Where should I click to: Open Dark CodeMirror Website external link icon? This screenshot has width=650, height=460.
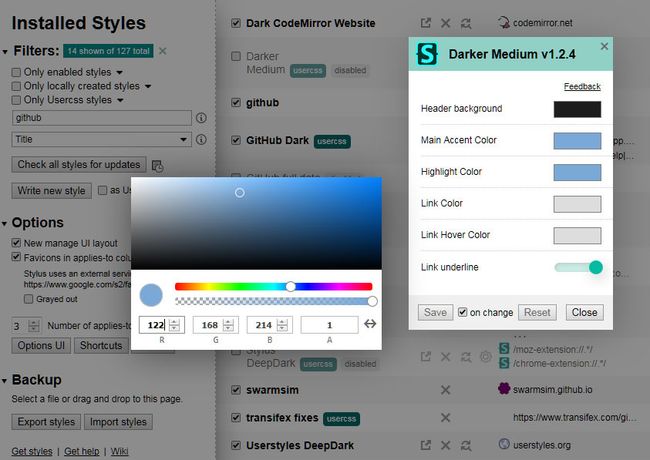click(x=425, y=23)
